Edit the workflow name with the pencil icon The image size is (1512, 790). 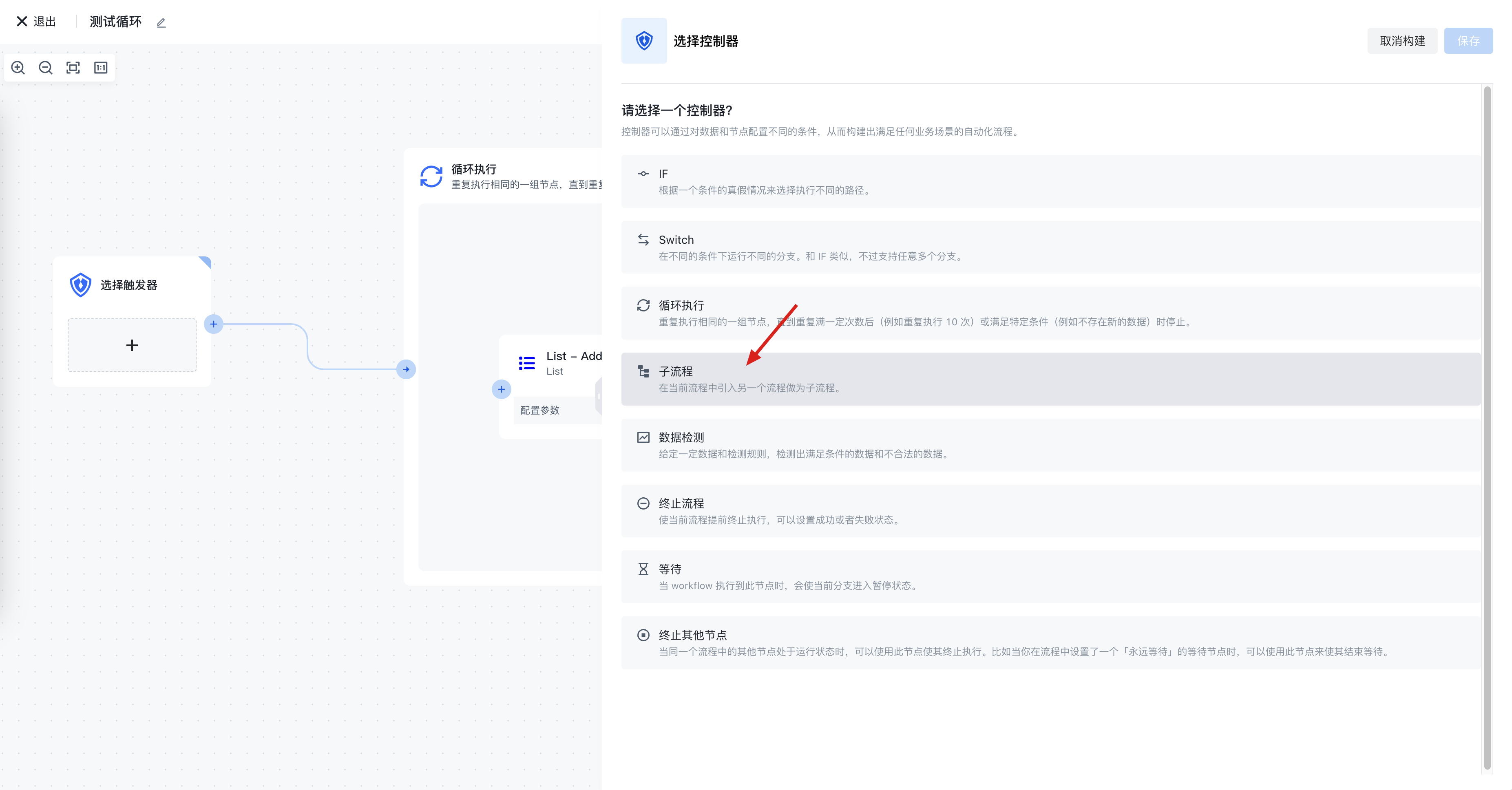tap(161, 23)
